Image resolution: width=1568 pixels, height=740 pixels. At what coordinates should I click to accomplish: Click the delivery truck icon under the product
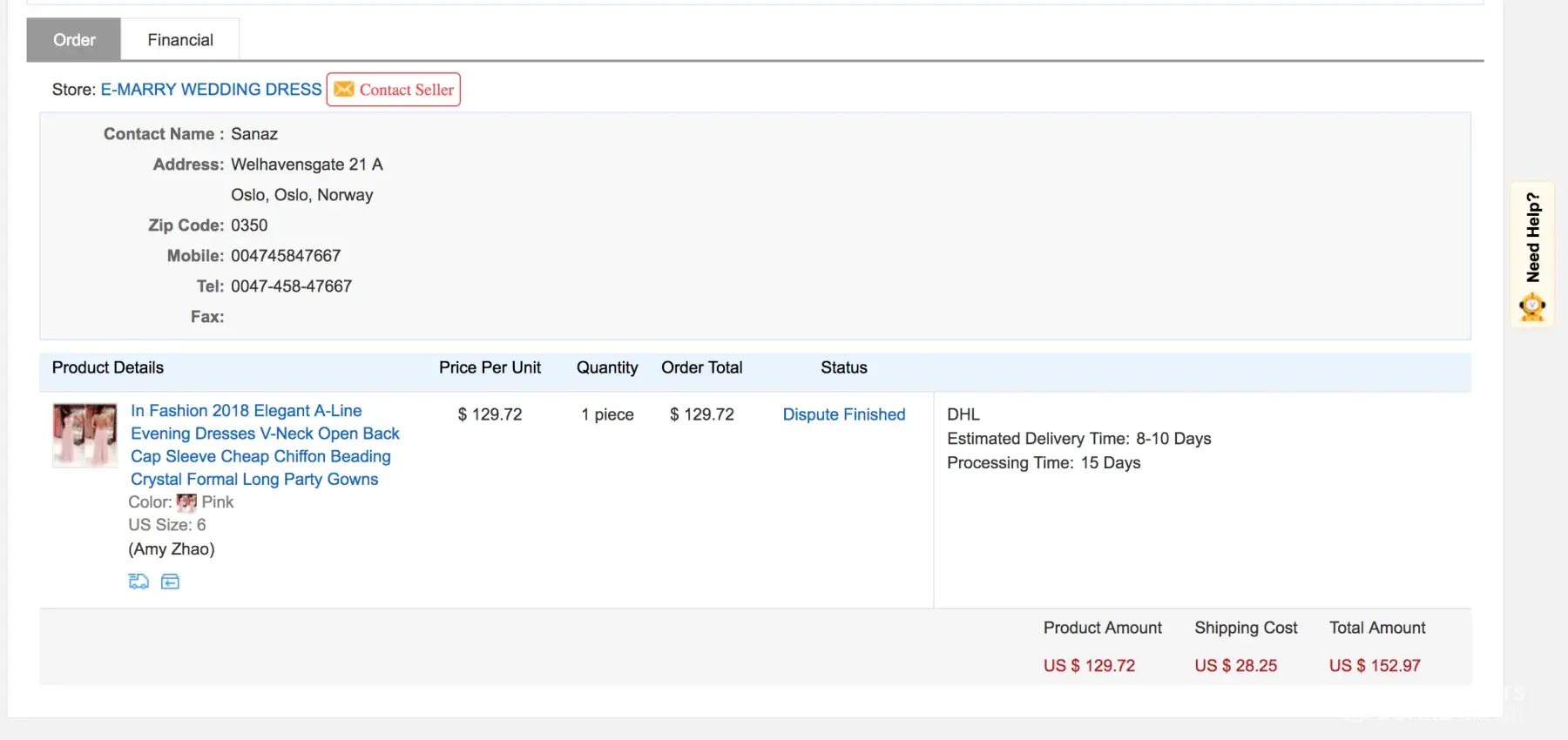[139, 582]
